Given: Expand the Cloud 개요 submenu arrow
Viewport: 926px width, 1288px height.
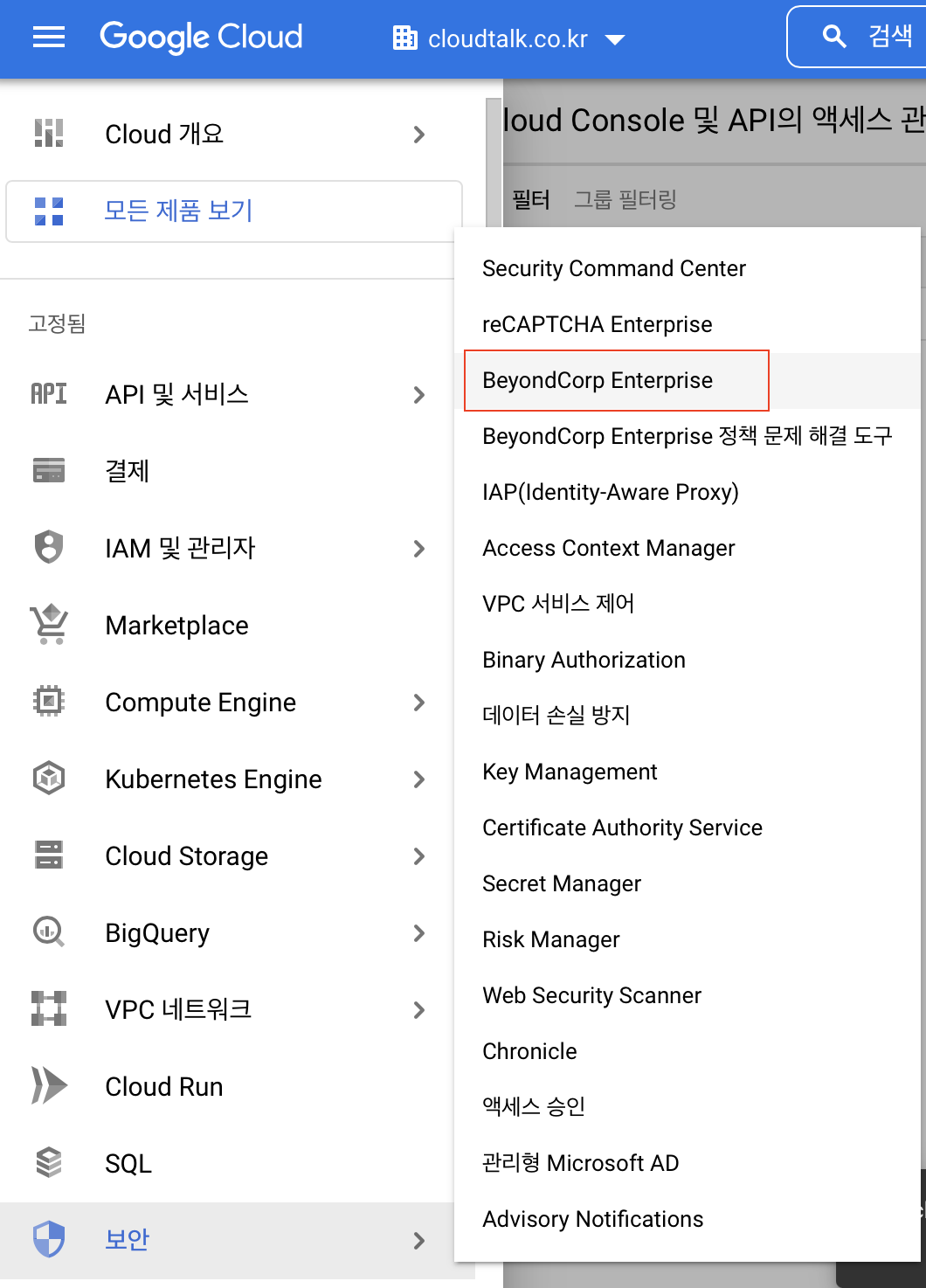Looking at the screenshot, I should point(419,135).
